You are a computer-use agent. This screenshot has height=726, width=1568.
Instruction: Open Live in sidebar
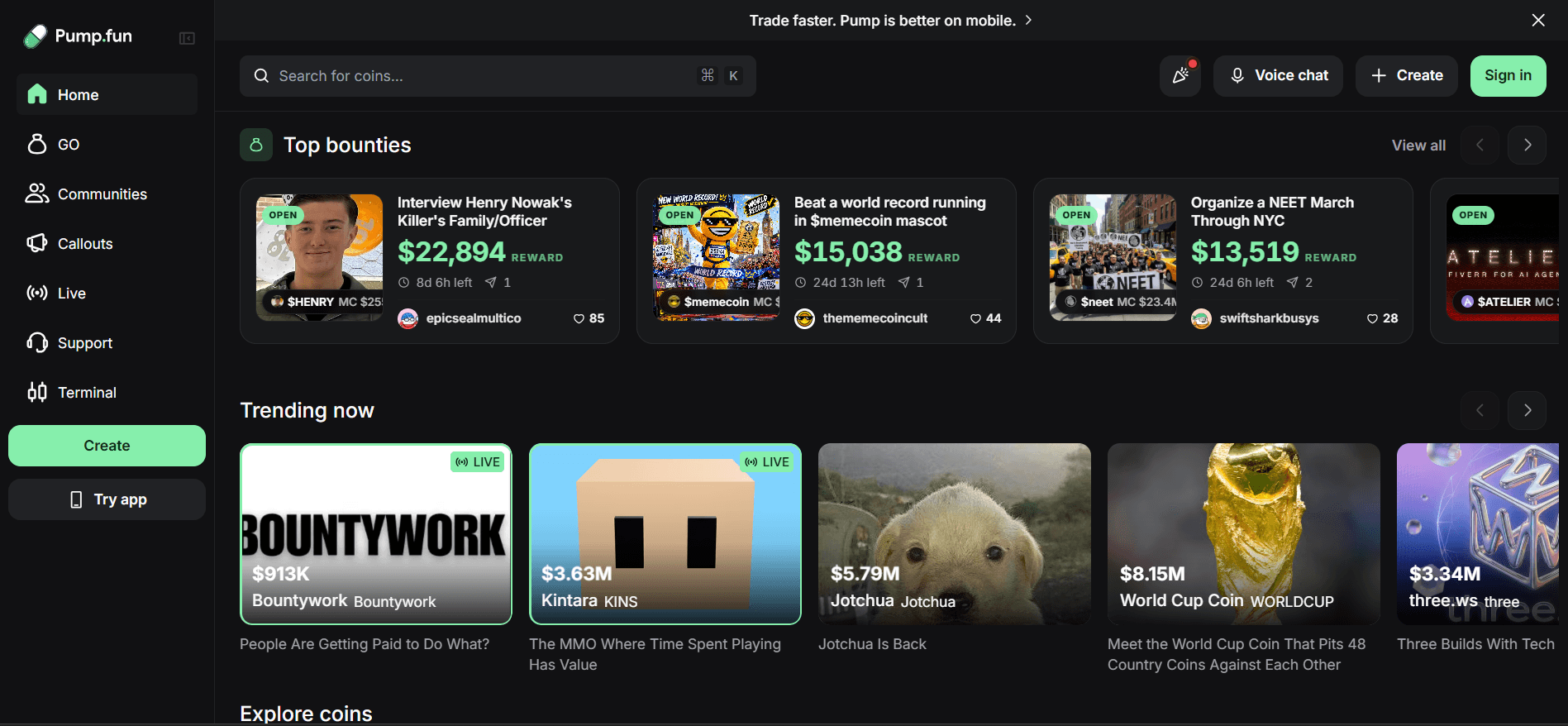pos(107,293)
